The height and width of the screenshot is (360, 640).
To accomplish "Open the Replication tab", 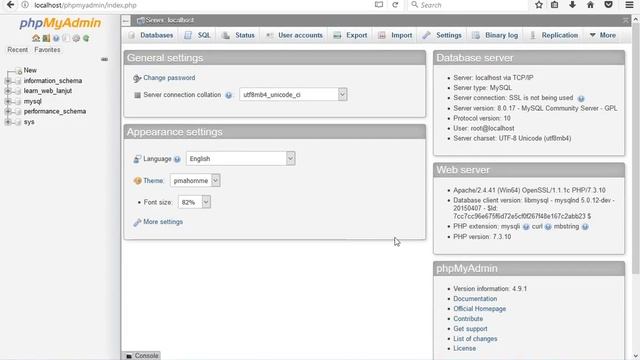I will [554, 35].
